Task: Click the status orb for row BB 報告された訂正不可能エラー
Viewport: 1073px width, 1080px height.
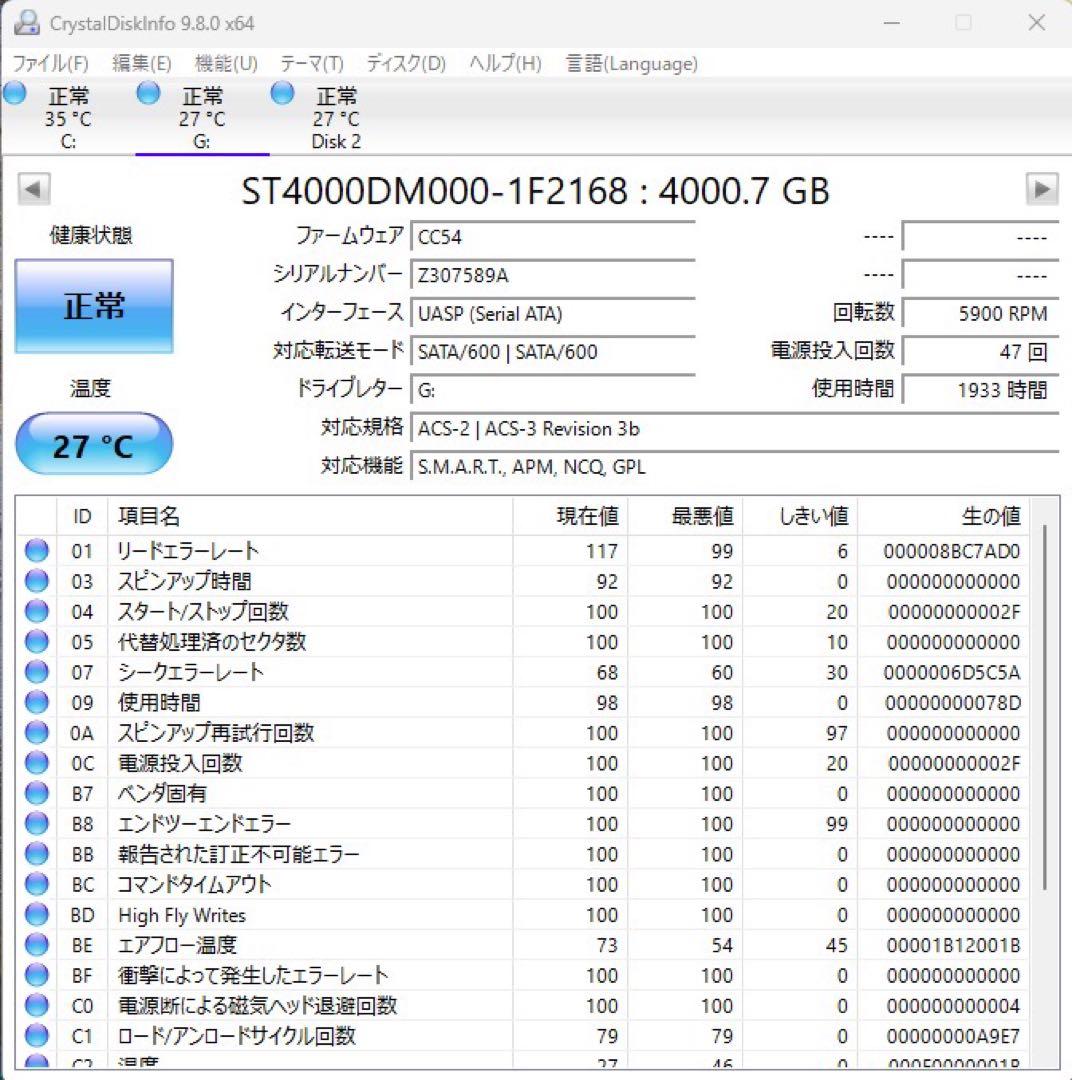Action: 37,854
